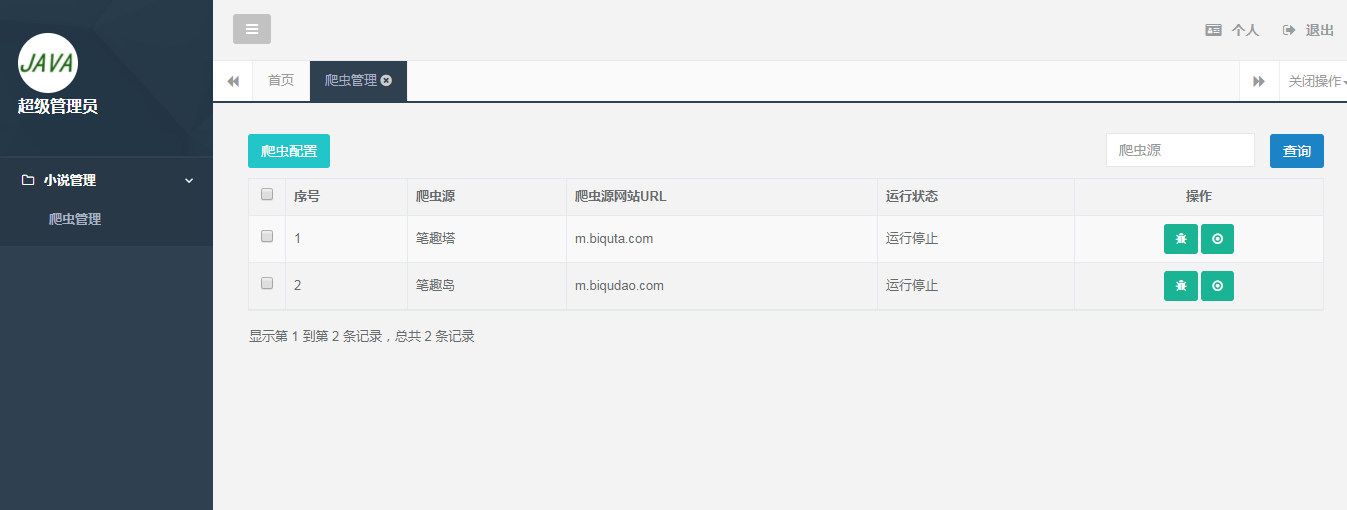Click the JAVA logo avatar
Viewport: 1347px width, 510px height.
click(48, 63)
